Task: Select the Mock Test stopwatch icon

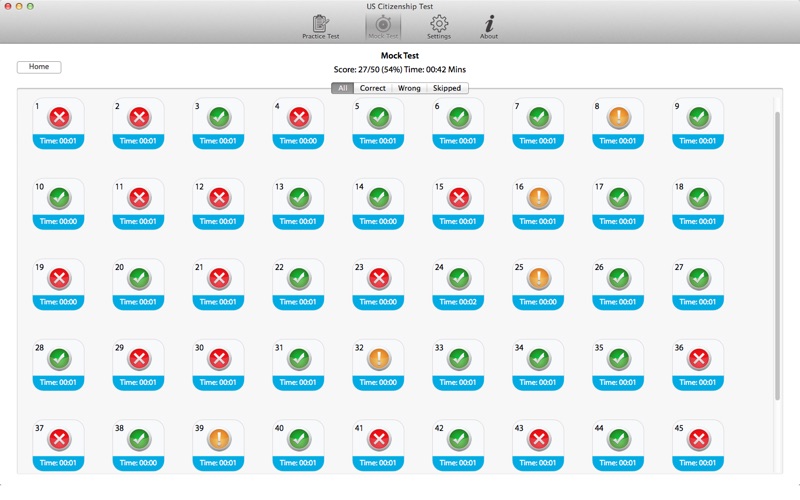Action: [x=383, y=27]
